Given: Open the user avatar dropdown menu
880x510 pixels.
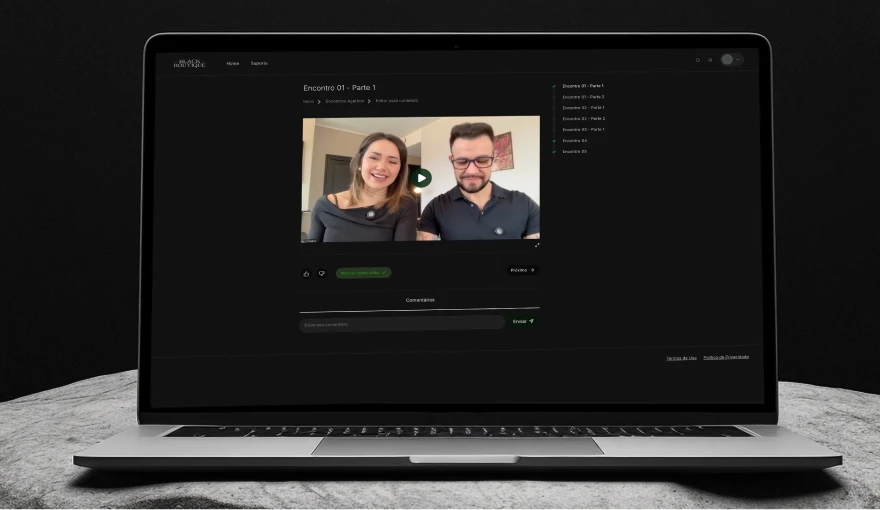Looking at the screenshot, I should click(x=731, y=60).
